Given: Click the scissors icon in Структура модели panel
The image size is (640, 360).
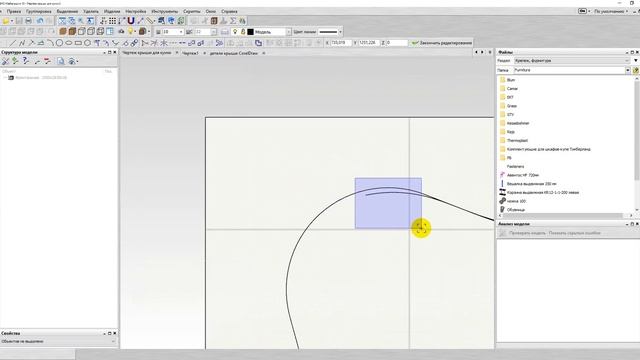Looking at the screenshot, I should 5,61.
